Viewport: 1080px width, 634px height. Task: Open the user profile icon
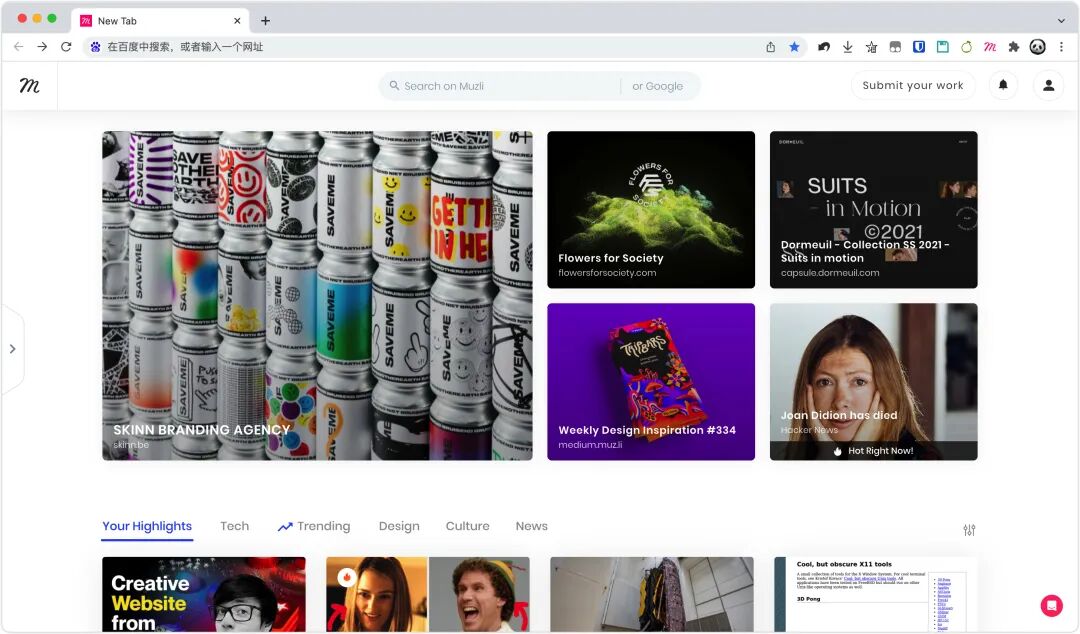1048,85
